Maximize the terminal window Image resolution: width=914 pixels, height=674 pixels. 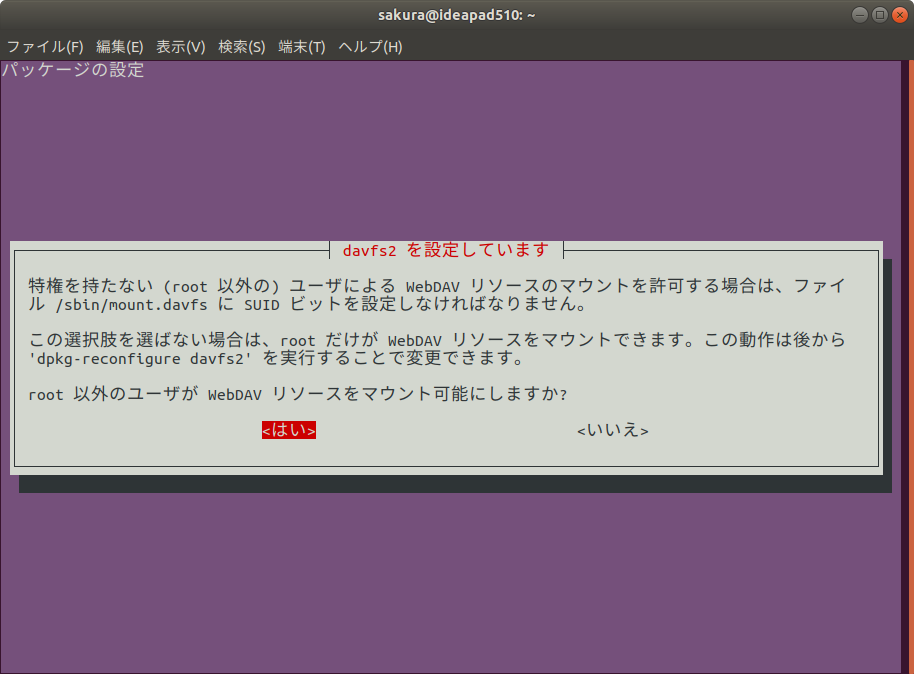click(x=879, y=15)
